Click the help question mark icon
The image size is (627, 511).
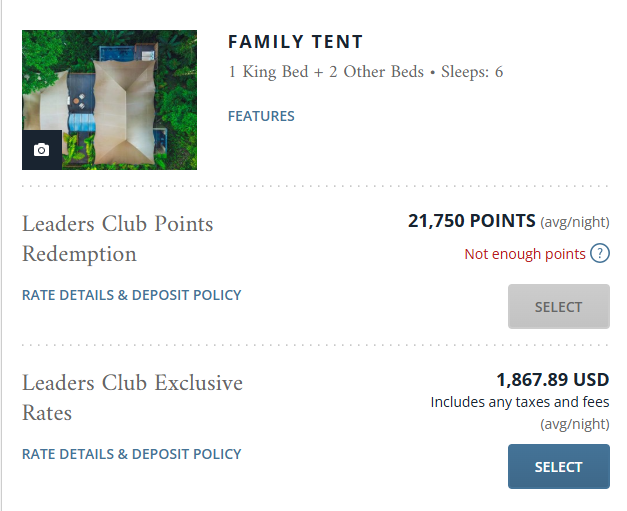tap(600, 254)
